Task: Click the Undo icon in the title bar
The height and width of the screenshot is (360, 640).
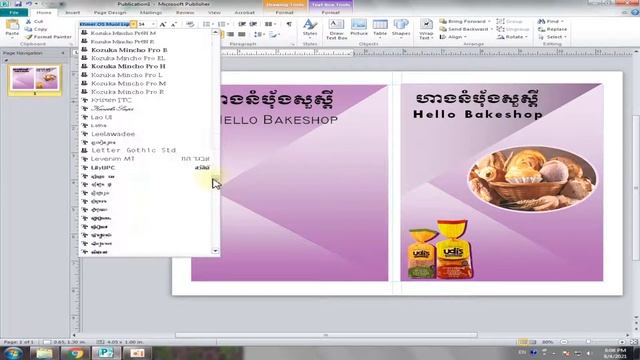Action: tap(29, 4)
